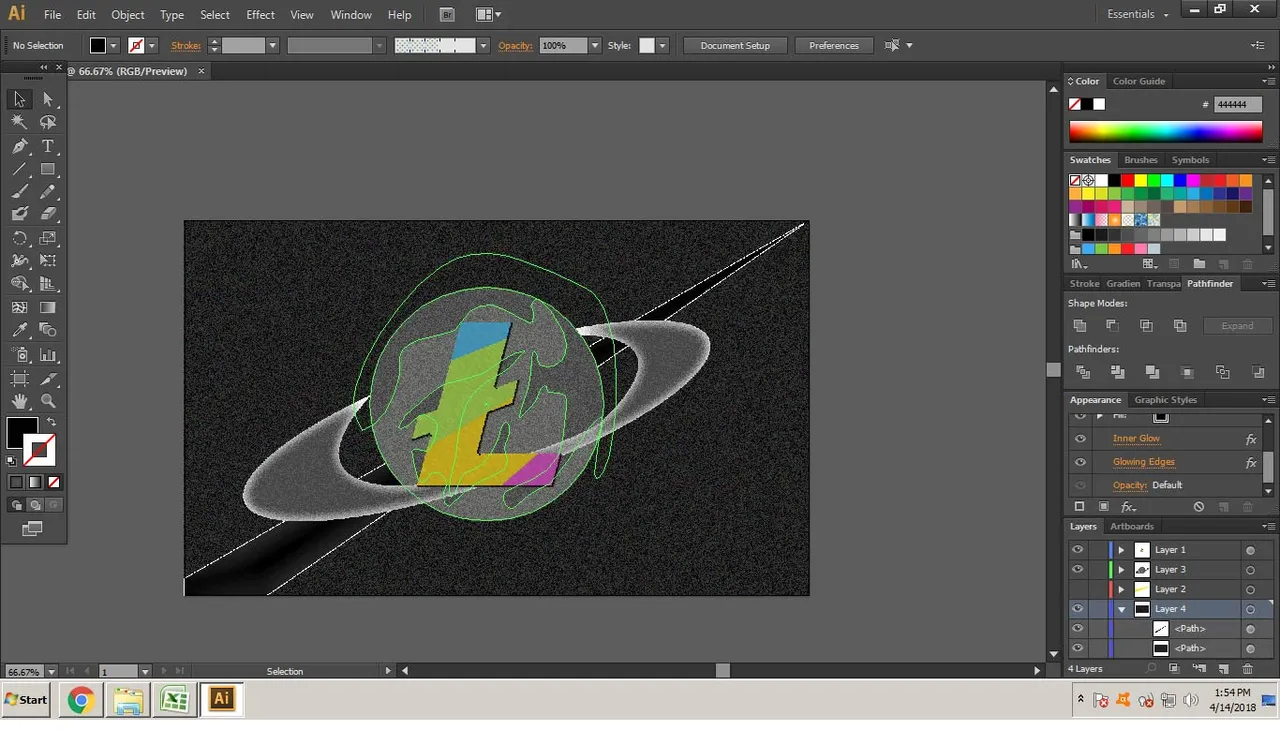Open the Window menu
Viewport: 1280px width, 730px height.
351,15
